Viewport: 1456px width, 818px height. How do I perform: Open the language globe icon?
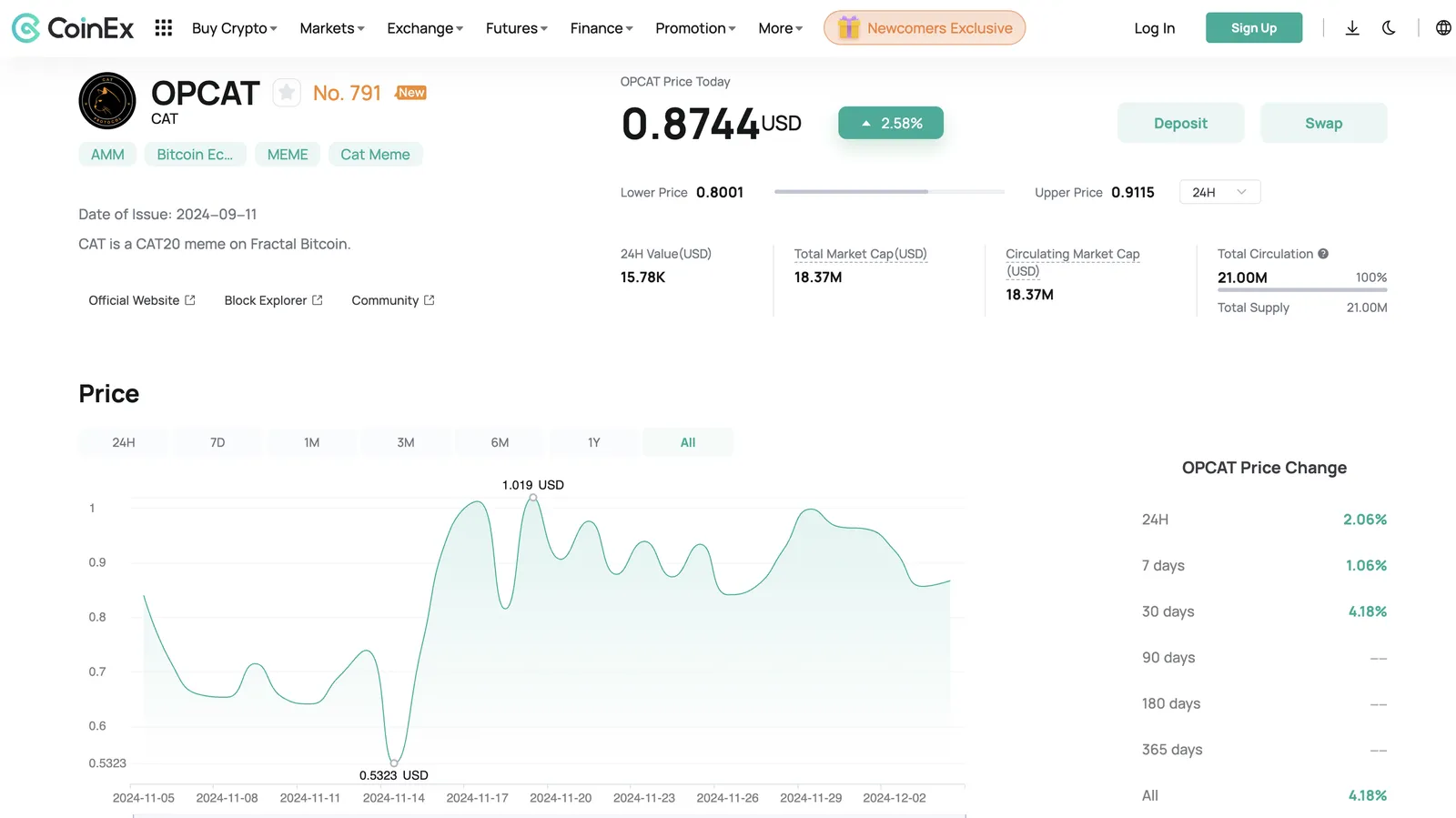tap(1443, 28)
